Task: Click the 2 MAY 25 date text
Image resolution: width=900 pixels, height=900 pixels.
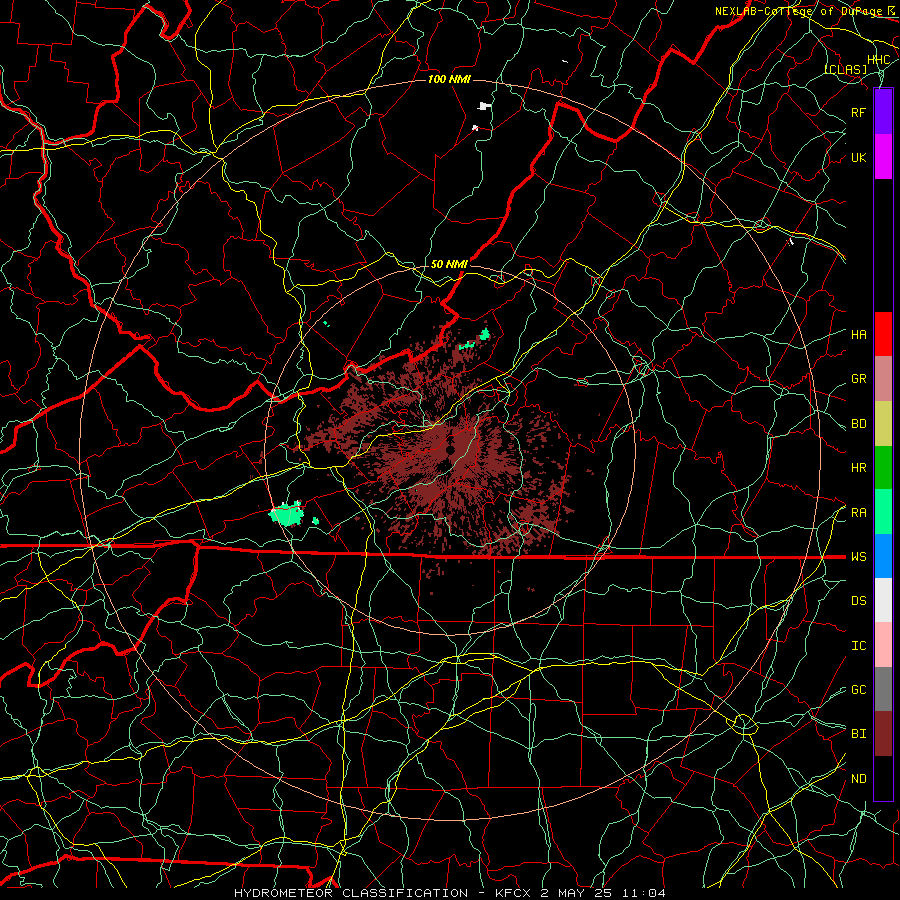Action: (576, 893)
